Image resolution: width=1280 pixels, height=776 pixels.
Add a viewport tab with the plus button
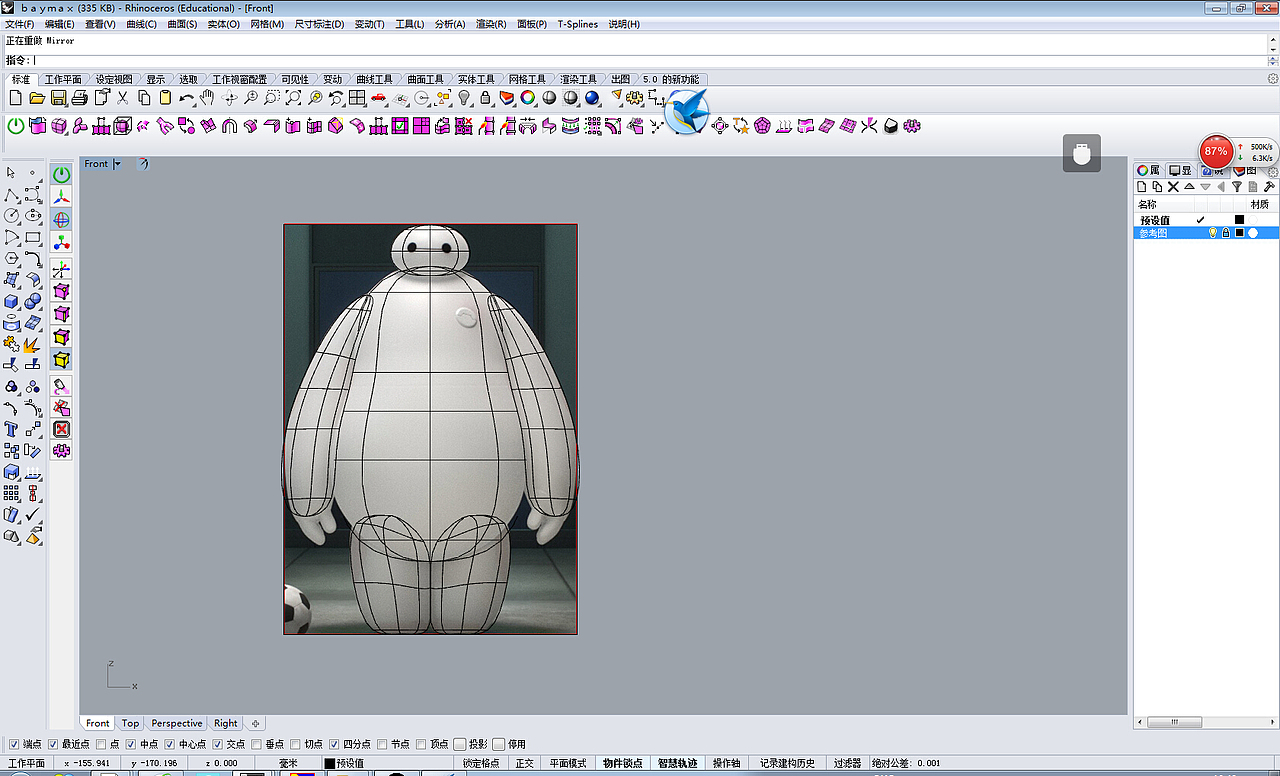[x=255, y=723]
